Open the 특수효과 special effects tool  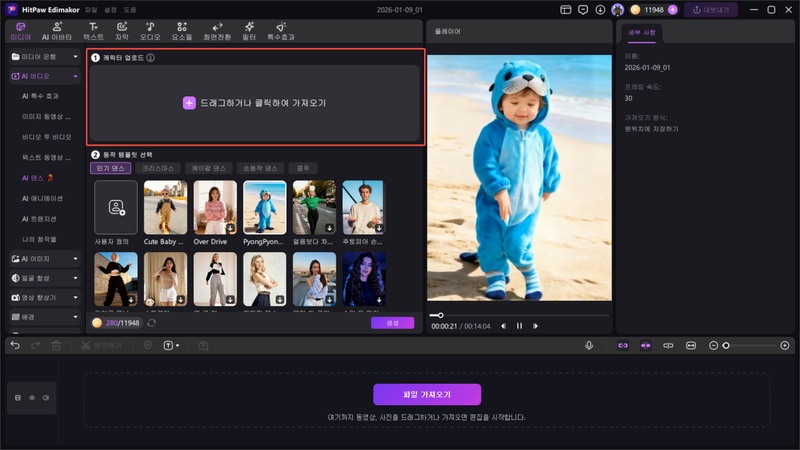coord(281,31)
